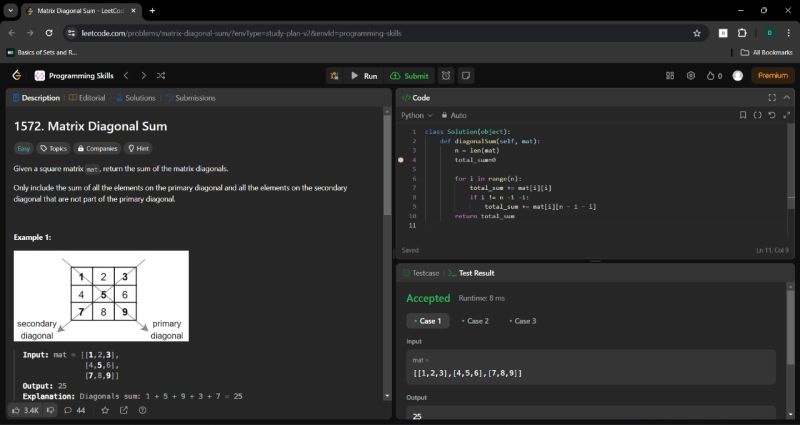This screenshot has width=800, height=425.
Task: Open the tab search dropdown arrow
Action: point(10,10)
